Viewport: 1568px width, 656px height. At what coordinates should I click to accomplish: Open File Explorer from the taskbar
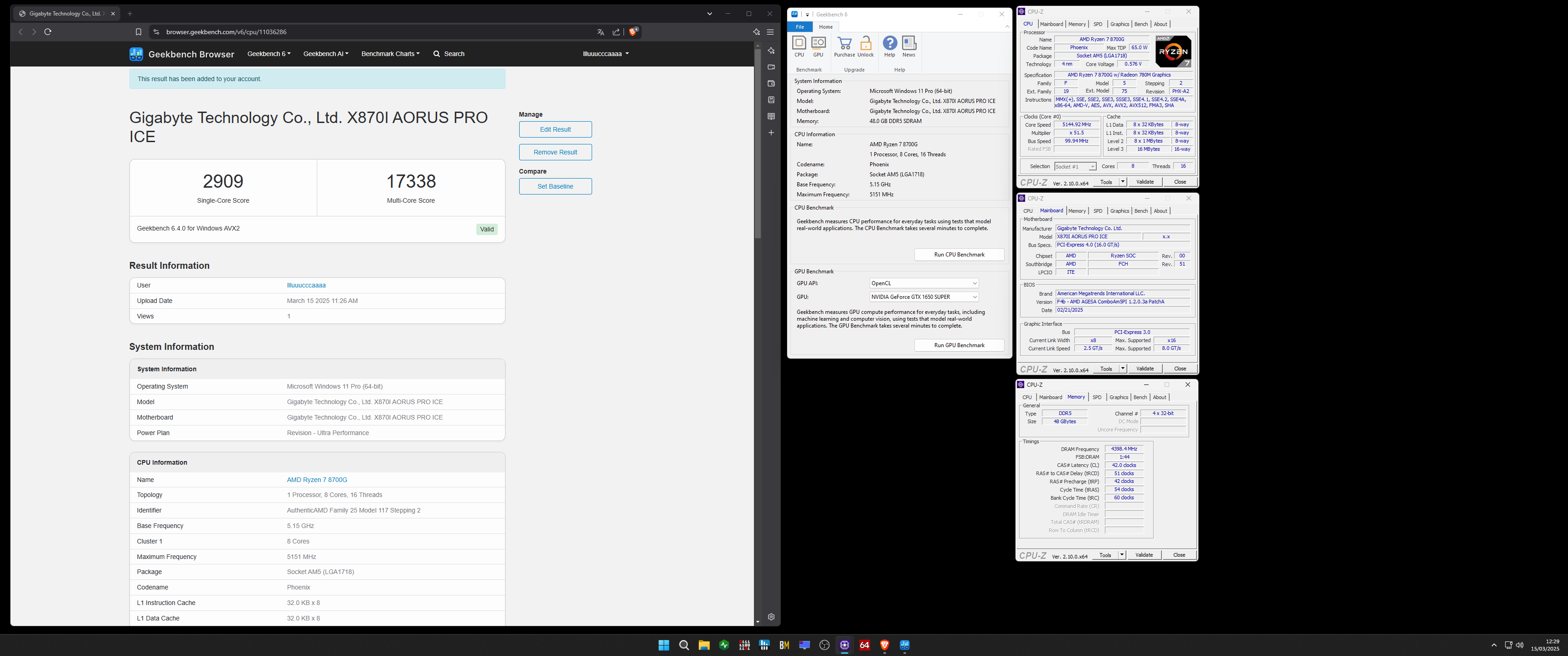(x=704, y=645)
